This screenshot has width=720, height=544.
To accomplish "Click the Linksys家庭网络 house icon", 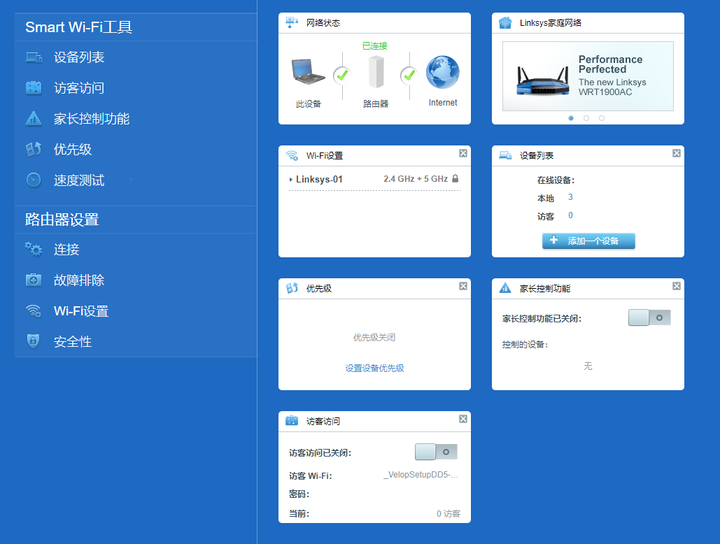I will click(505, 22).
